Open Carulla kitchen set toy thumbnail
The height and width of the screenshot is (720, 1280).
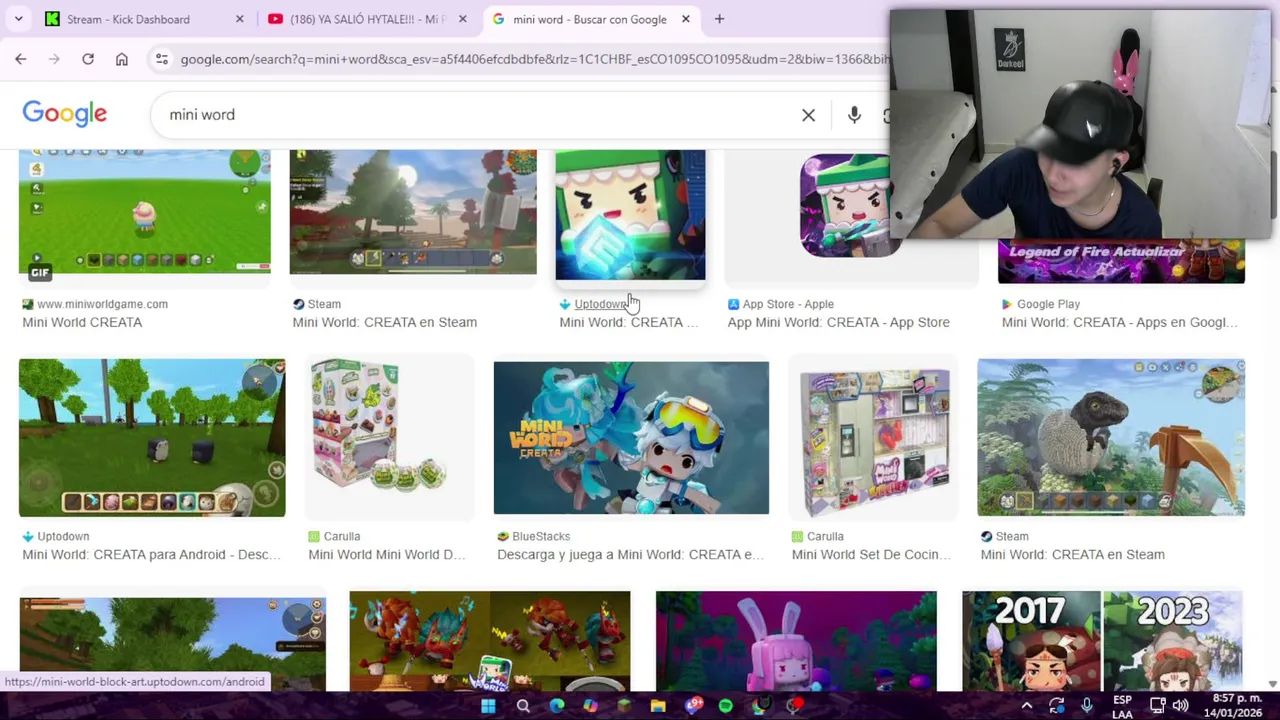(874, 437)
